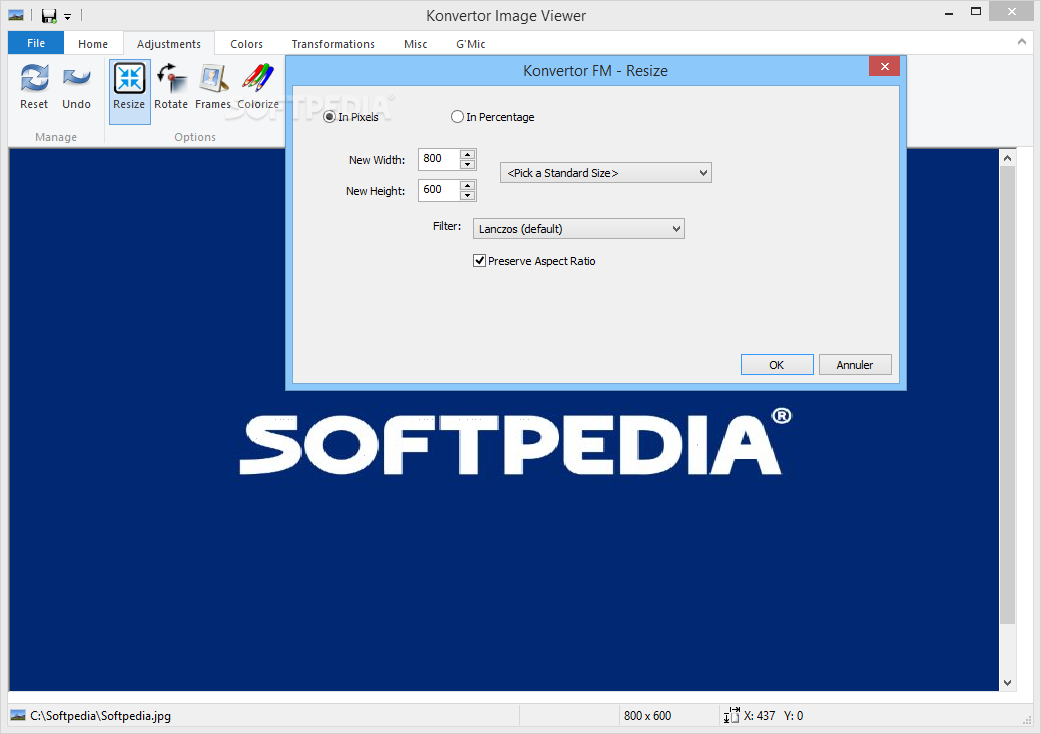Click vertical scrollbar down arrow
The height and width of the screenshot is (734, 1041).
tap(1007, 682)
